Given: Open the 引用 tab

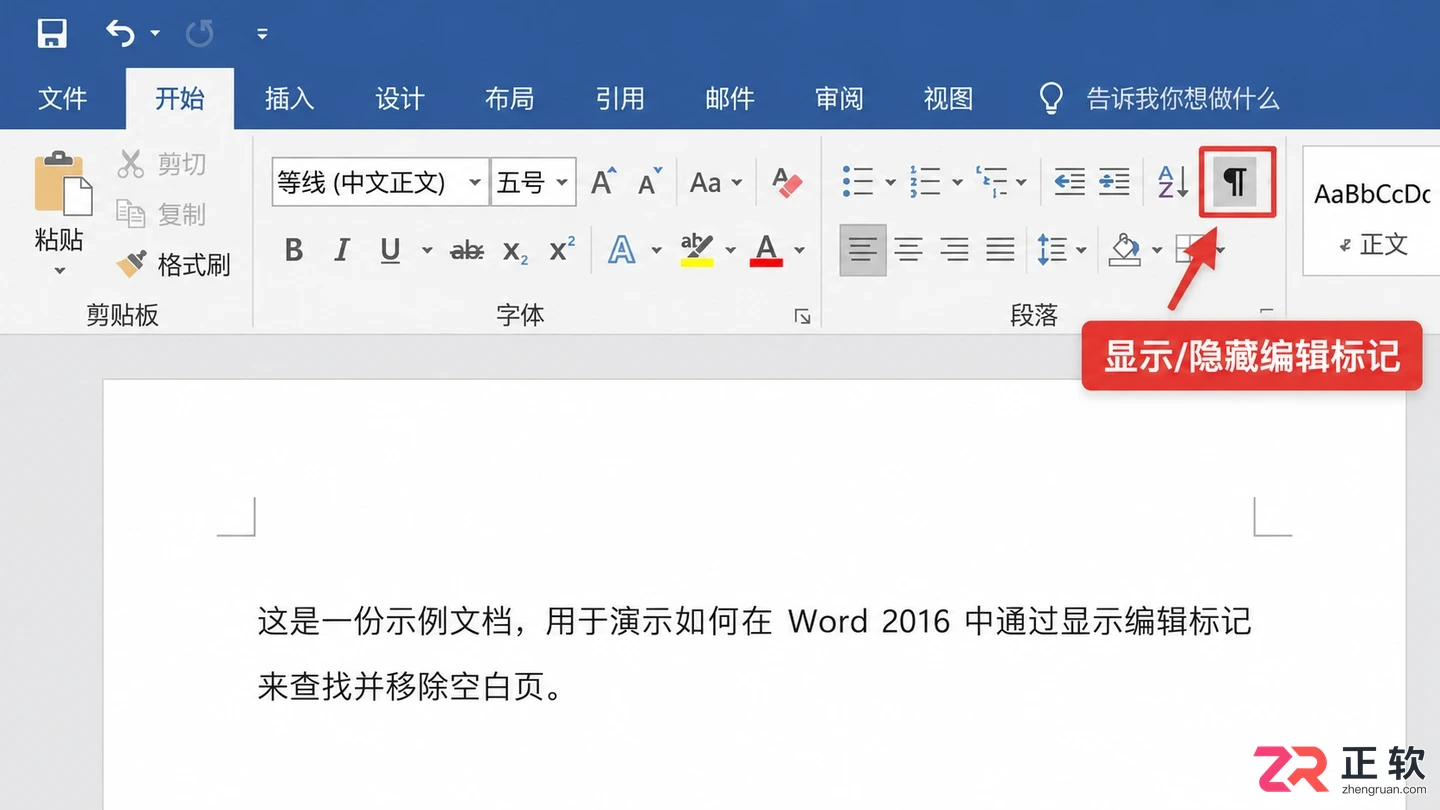Looking at the screenshot, I should pos(620,98).
